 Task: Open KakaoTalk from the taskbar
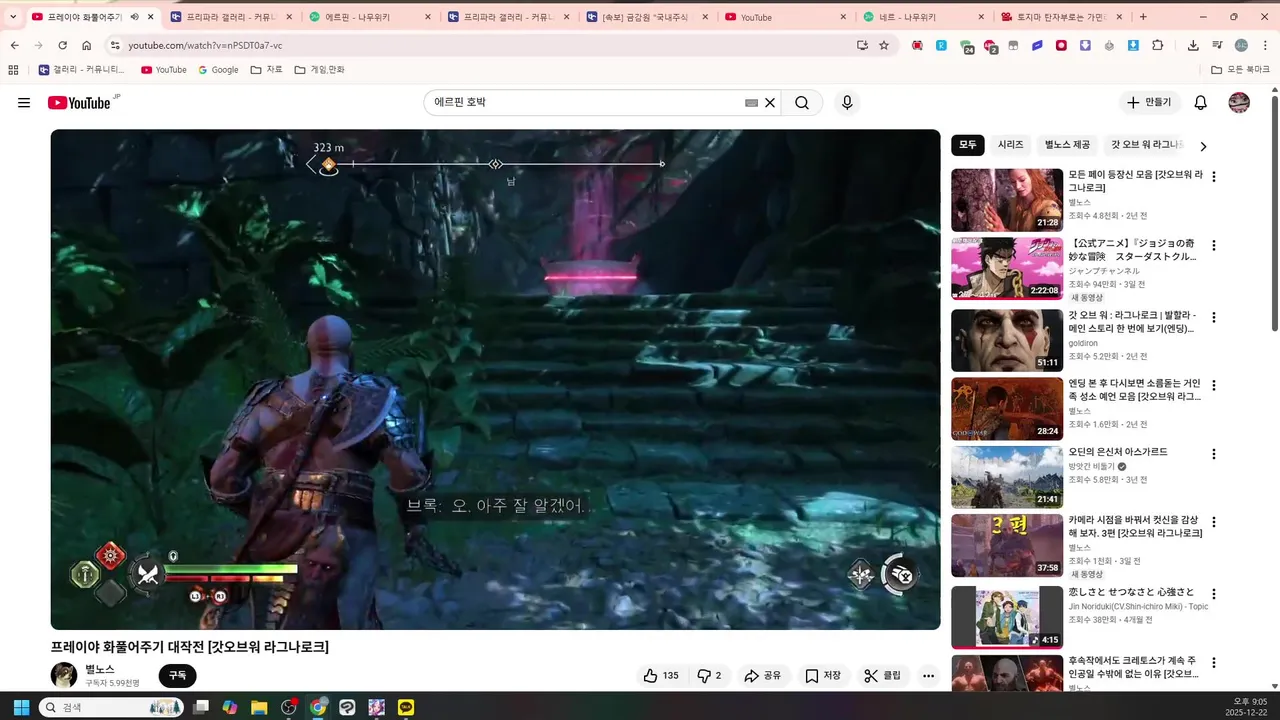(x=406, y=707)
